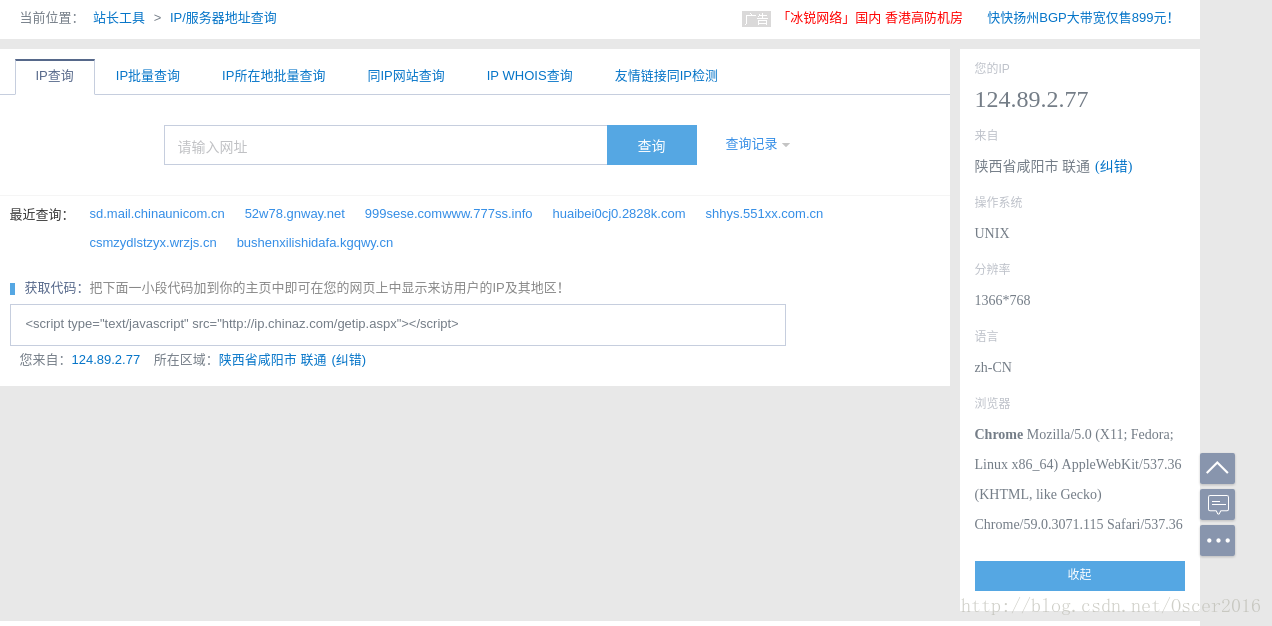This screenshot has width=1272, height=626.
Task: Click the 1366*768 resolution value
Action: pos(1003,301)
